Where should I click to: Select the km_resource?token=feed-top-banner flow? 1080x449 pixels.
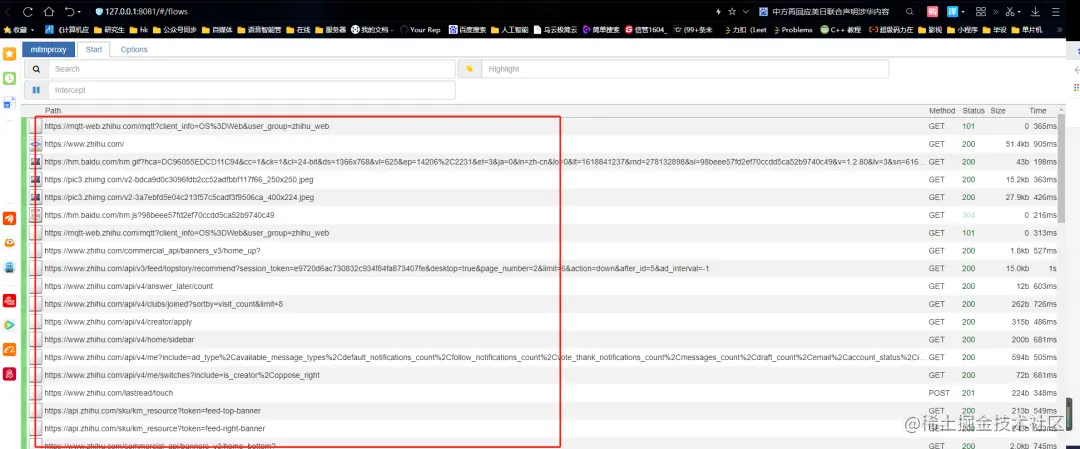tap(540, 410)
